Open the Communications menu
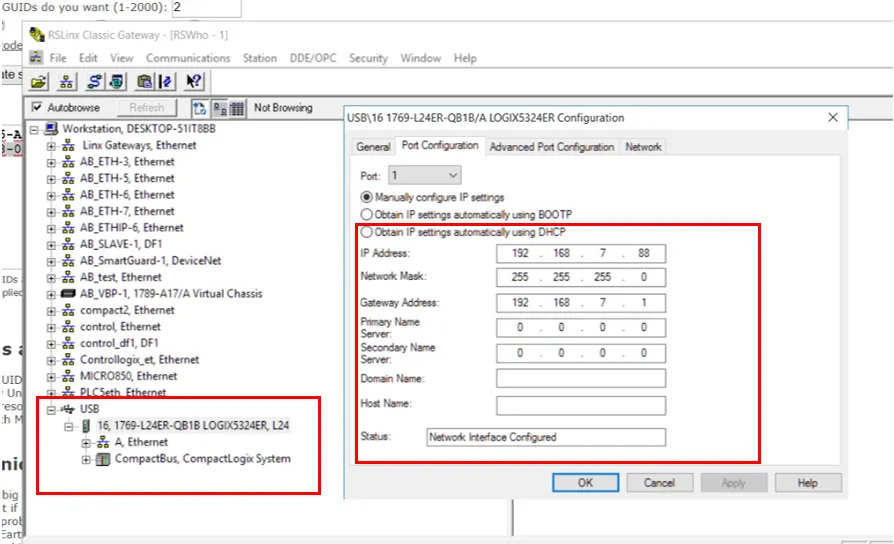894x544 pixels. [188, 58]
